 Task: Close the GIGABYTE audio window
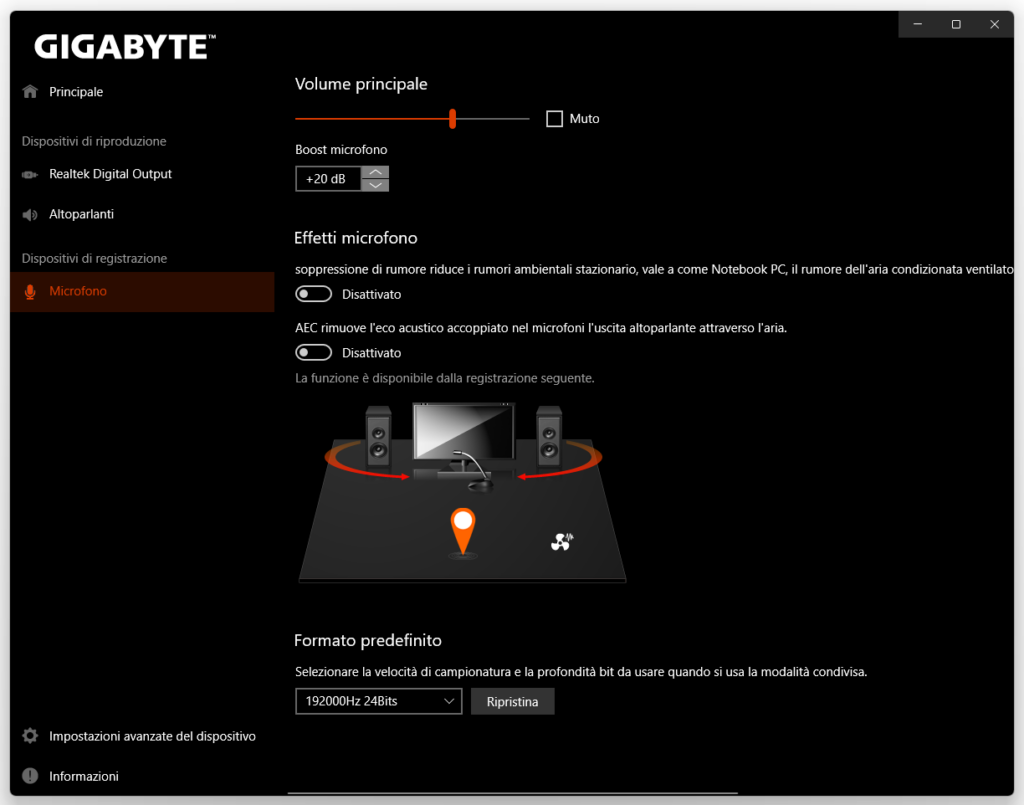point(995,24)
